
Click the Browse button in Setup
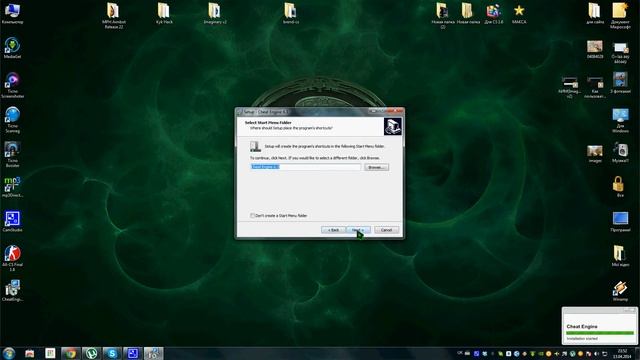coord(376,167)
